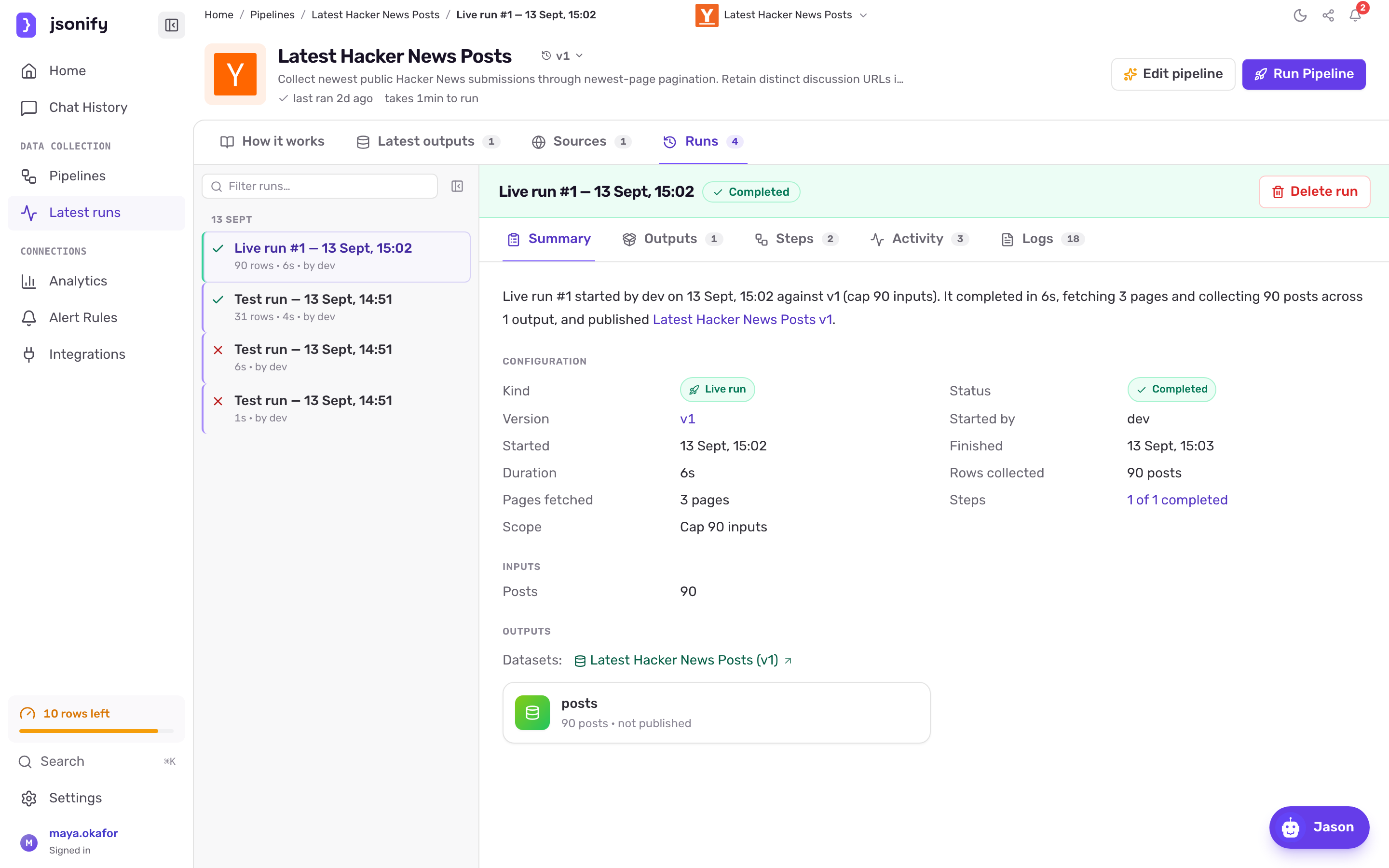Open the Jason assistant chat button

click(x=1319, y=827)
